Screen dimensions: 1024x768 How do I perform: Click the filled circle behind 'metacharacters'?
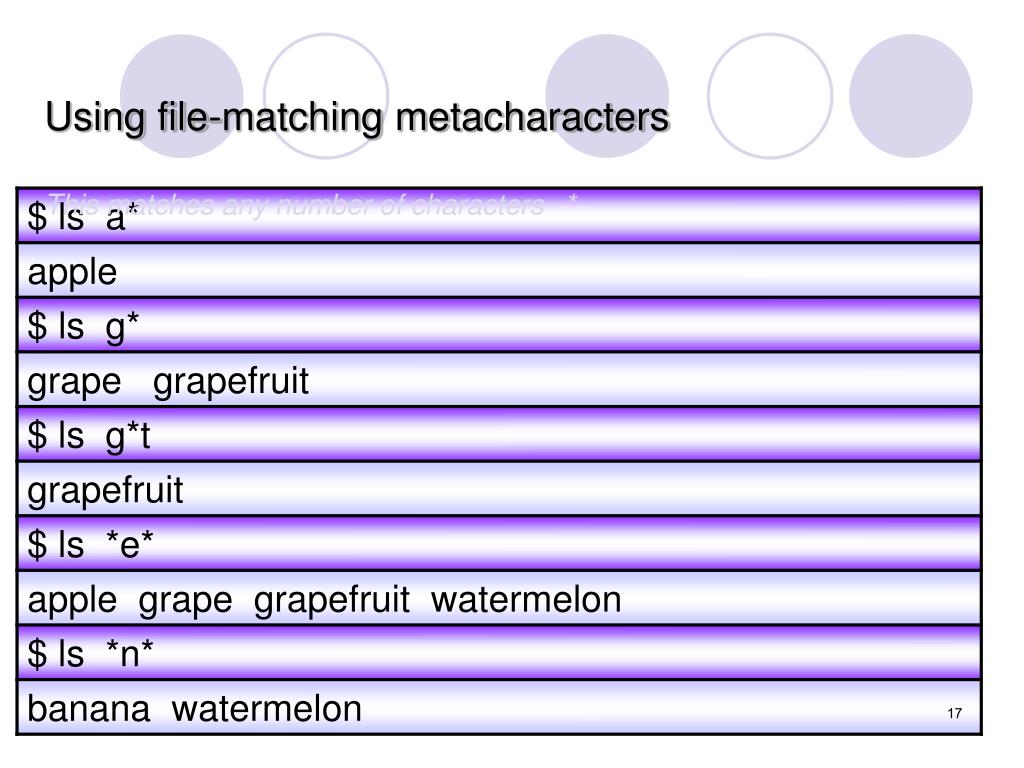(607, 96)
